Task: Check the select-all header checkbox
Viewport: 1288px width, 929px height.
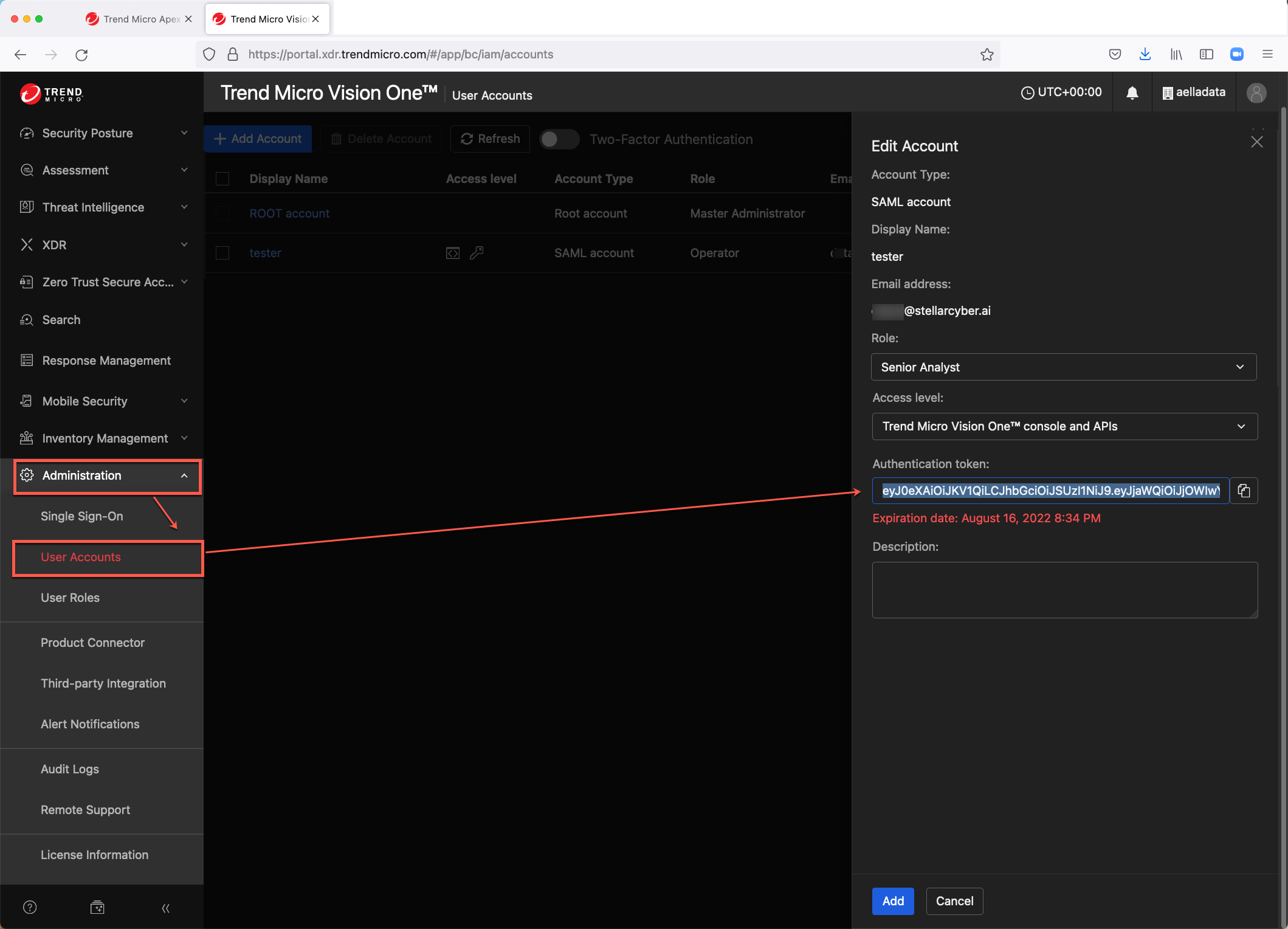Action: pos(222,179)
